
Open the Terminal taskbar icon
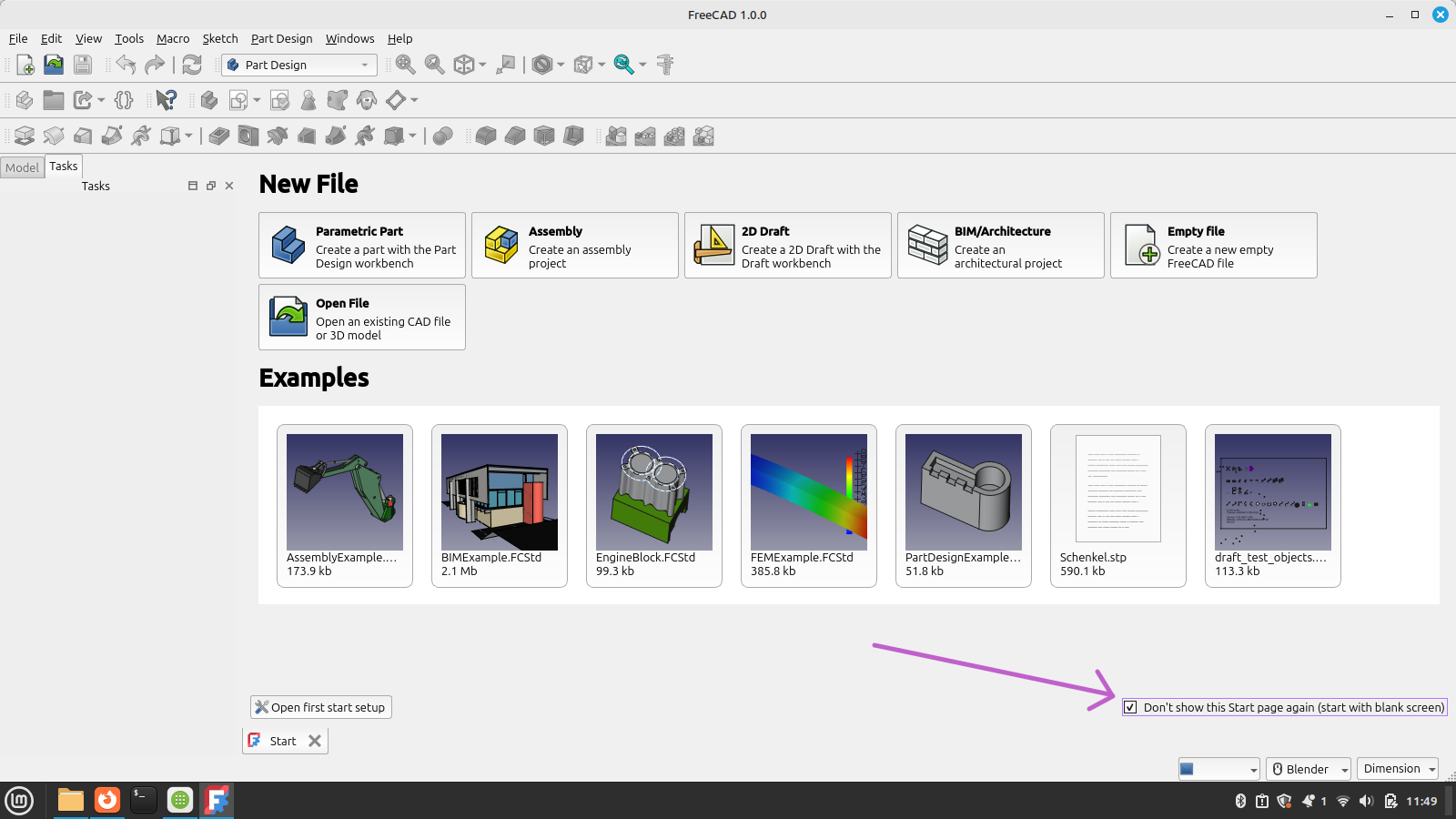(144, 801)
